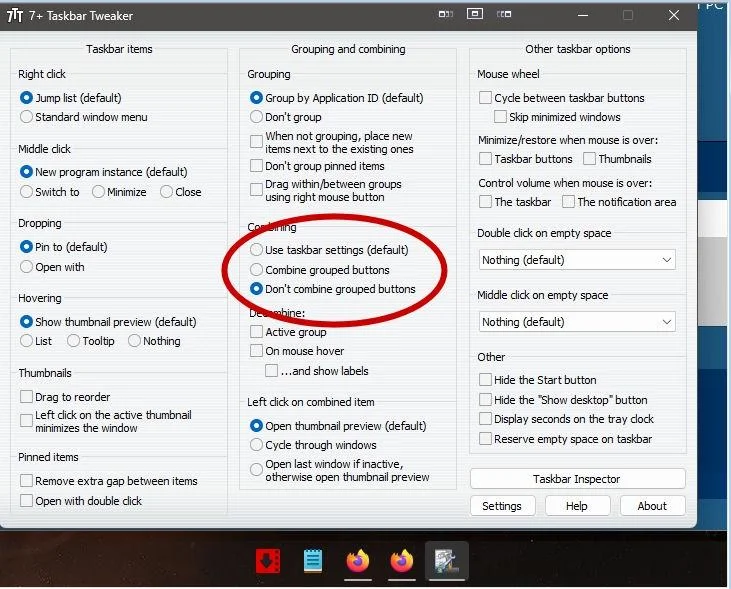The width and height of the screenshot is (731, 589).
Task: Open the red download app on the taskbar
Action: [x=268, y=561]
